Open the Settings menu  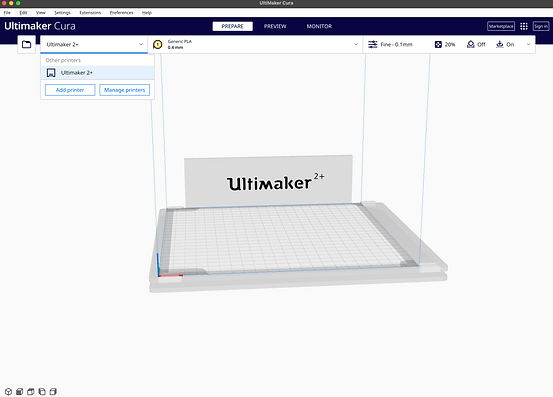[x=62, y=13]
